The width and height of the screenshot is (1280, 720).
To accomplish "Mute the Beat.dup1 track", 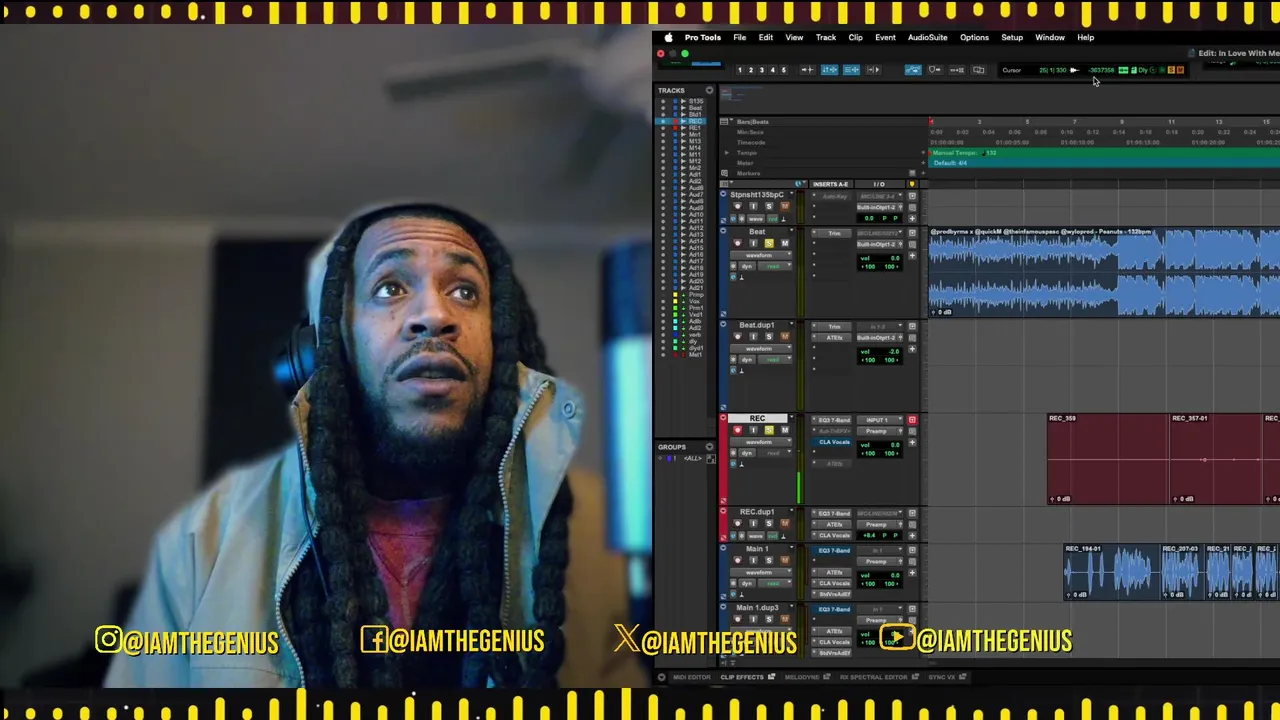I will tap(785, 336).
